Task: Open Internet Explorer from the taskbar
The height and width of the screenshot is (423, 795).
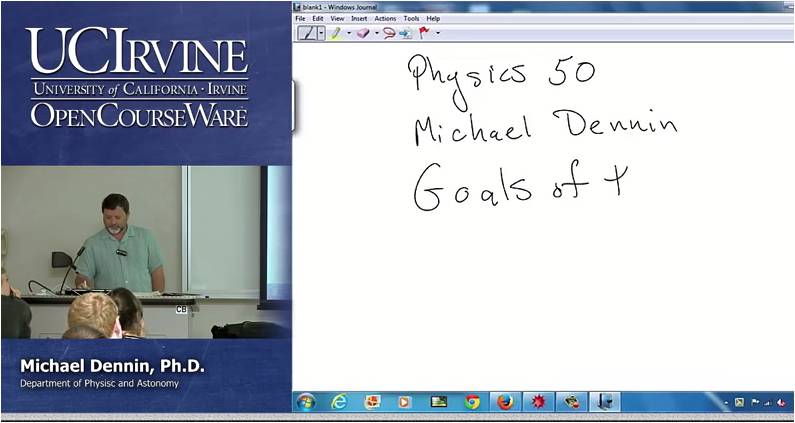Action: [339, 402]
